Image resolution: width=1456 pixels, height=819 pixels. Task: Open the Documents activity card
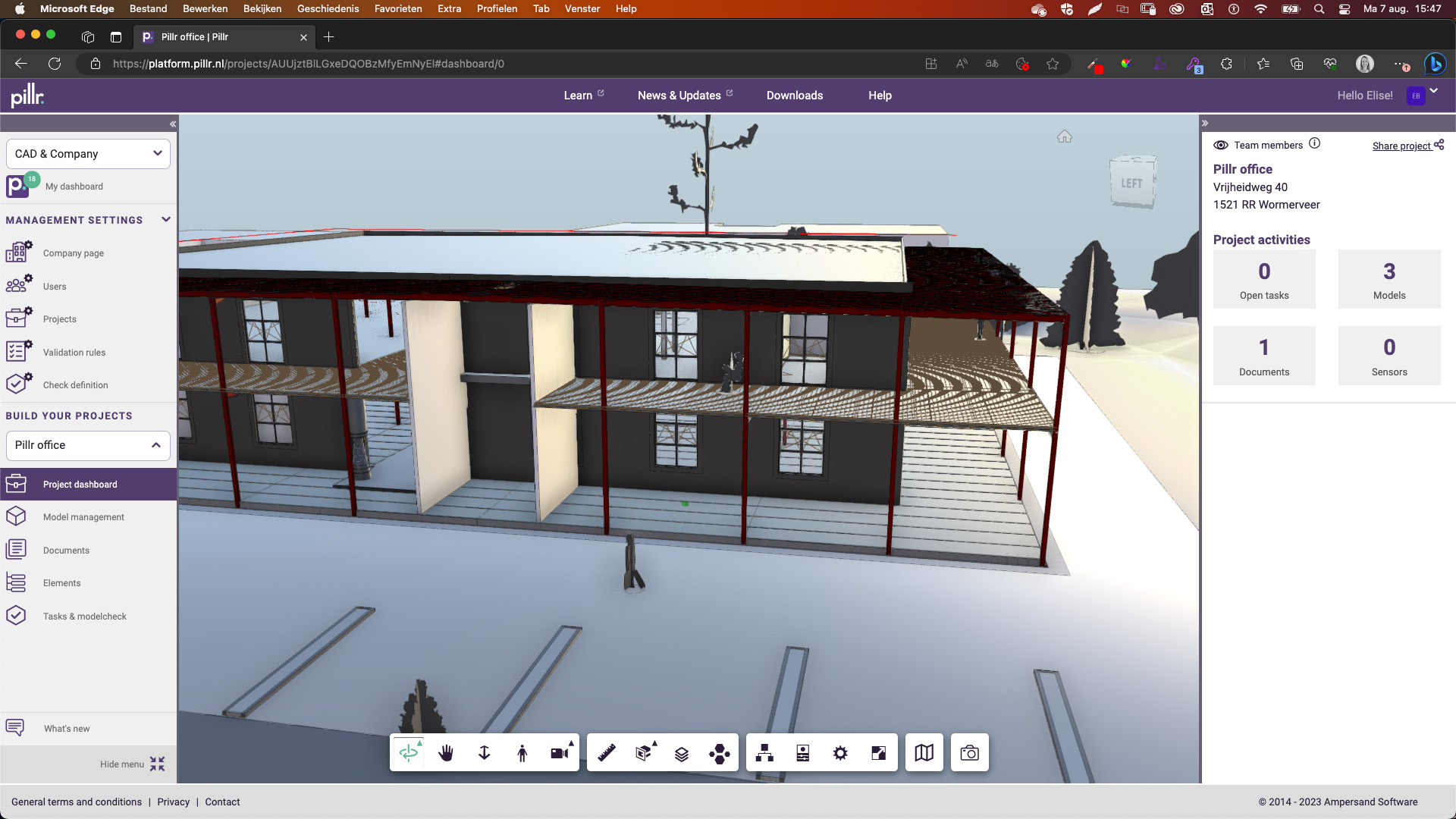pyautogui.click(x=1264, y=356)
